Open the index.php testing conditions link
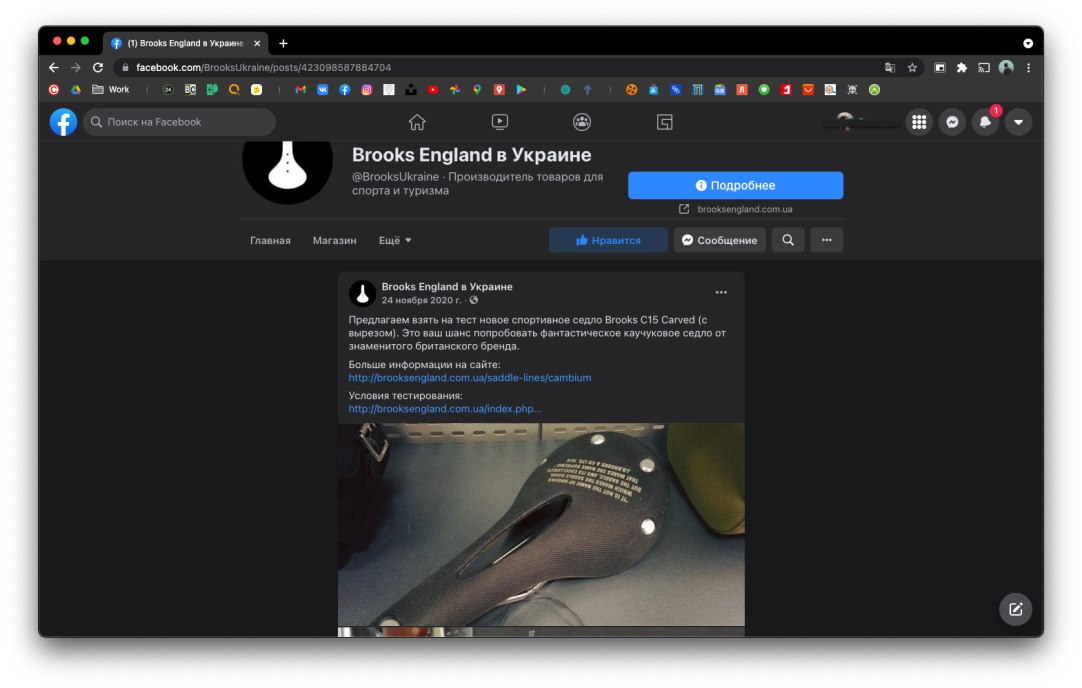The width and height of the screenshot is (1082, 688). click(445, 409)
